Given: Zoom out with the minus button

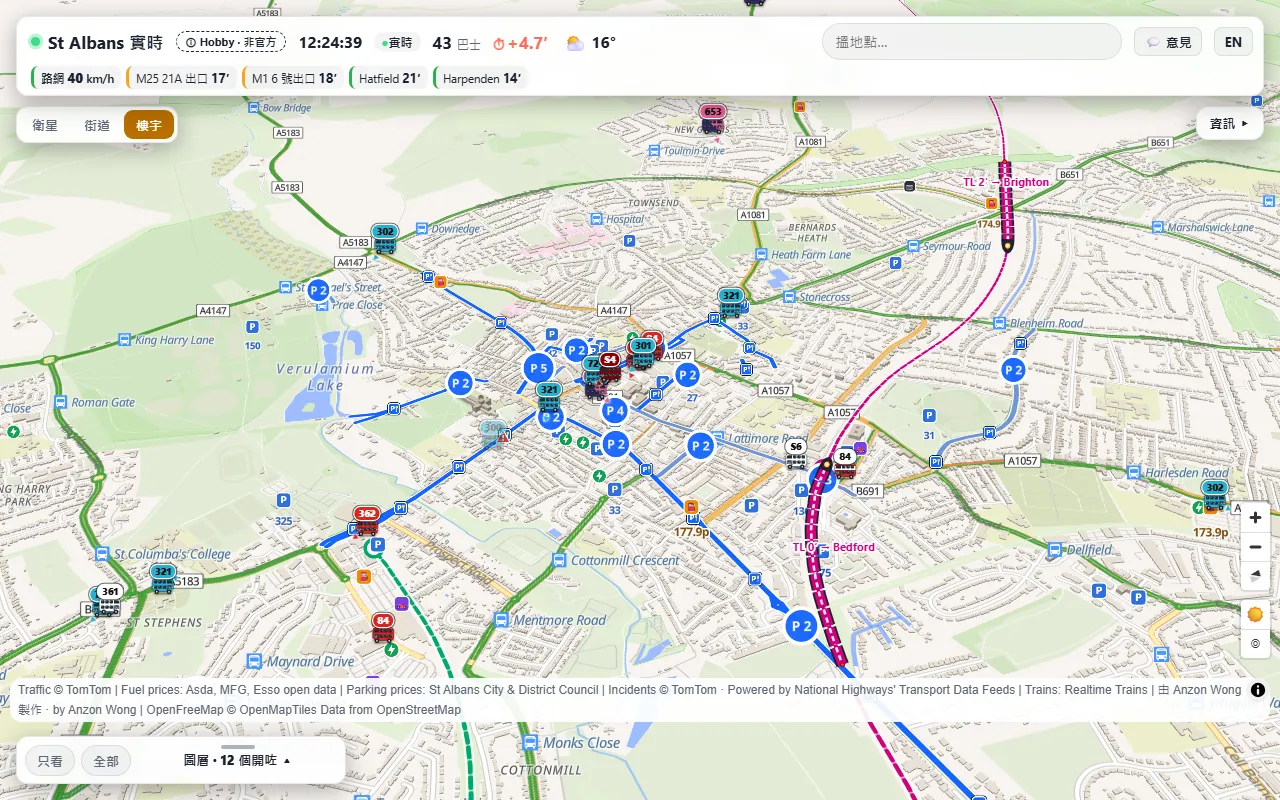Looking at the screenshot, I should [1255, 547].
